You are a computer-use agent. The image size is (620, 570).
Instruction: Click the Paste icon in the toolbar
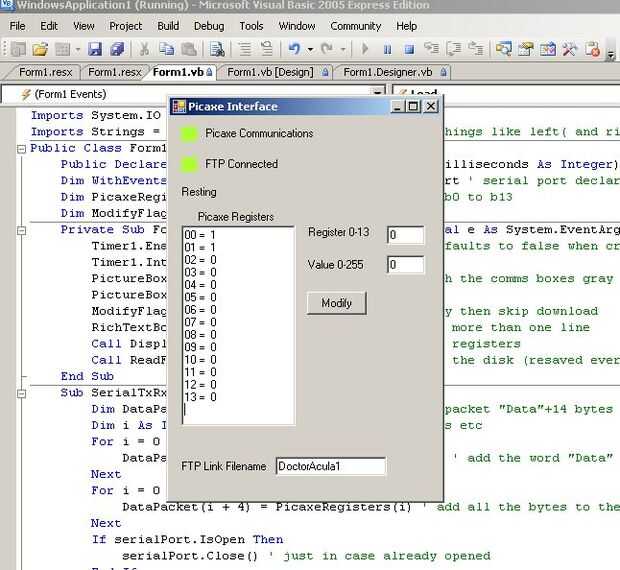click(188, 48)
